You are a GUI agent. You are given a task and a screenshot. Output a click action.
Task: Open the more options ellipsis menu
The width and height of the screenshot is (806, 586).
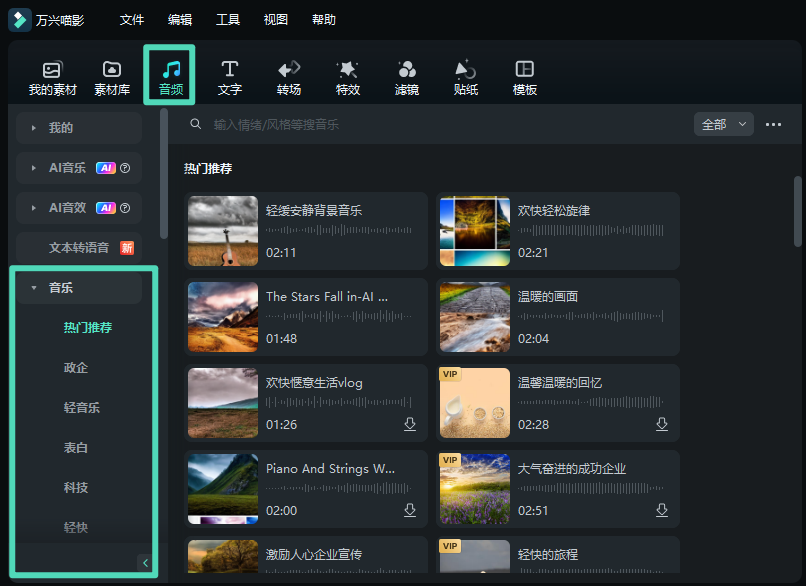click(773, 124)
